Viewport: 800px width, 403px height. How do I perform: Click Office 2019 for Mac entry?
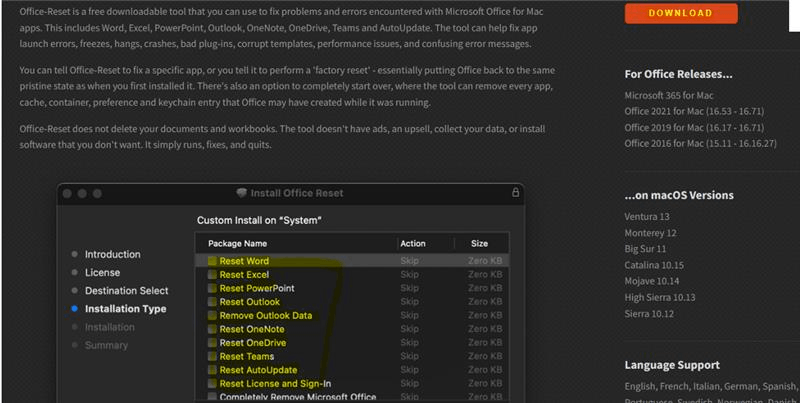coord(694,128)
